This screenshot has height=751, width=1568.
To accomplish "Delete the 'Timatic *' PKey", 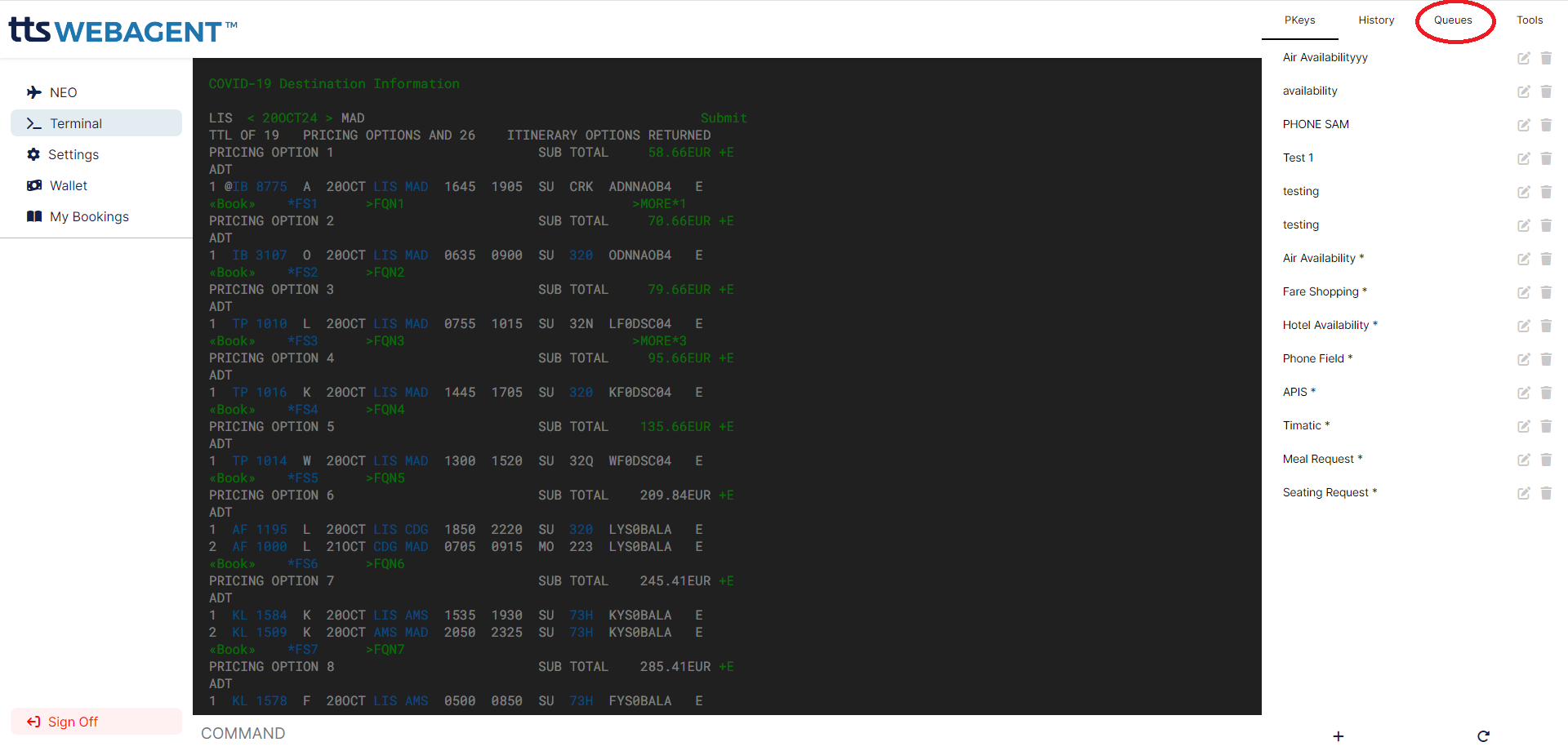I will tap(1546, 426).
